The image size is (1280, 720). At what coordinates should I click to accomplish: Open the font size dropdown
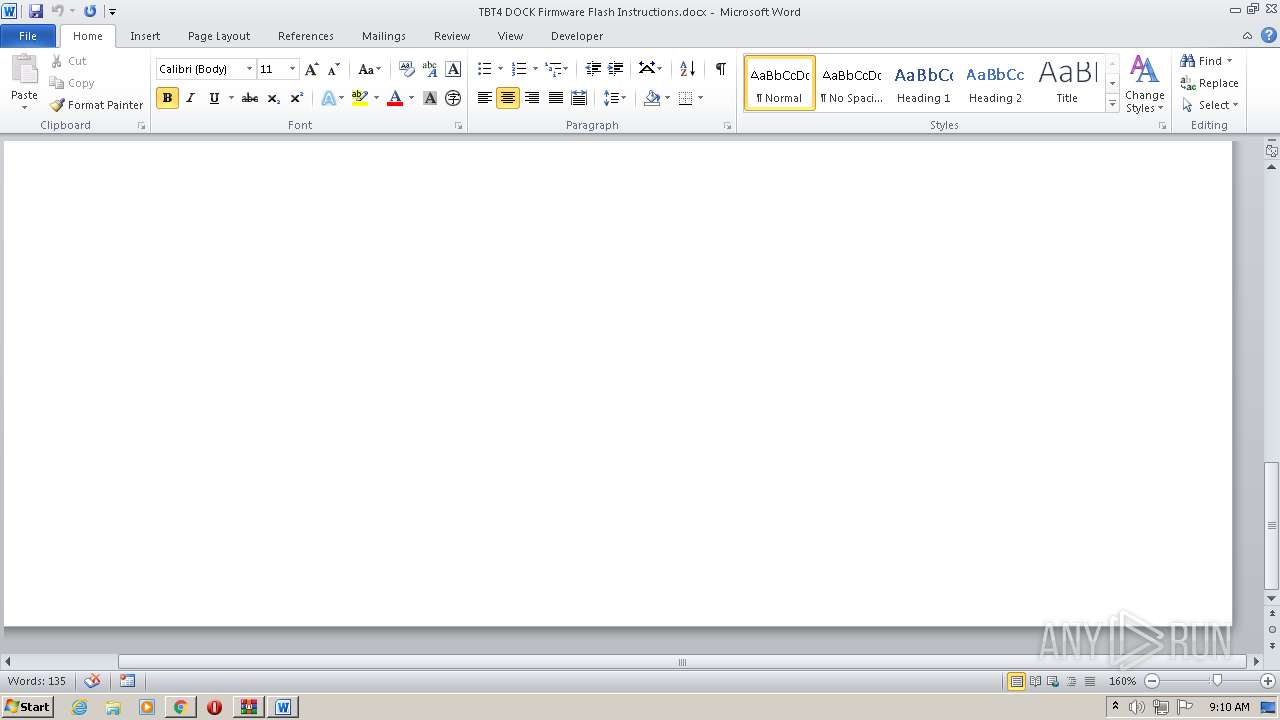(x=292, y=69)
